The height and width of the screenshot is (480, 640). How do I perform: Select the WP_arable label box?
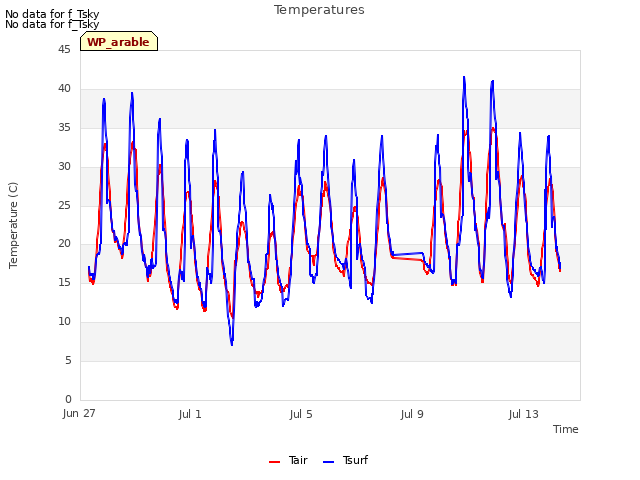click(x=119, y=41)
